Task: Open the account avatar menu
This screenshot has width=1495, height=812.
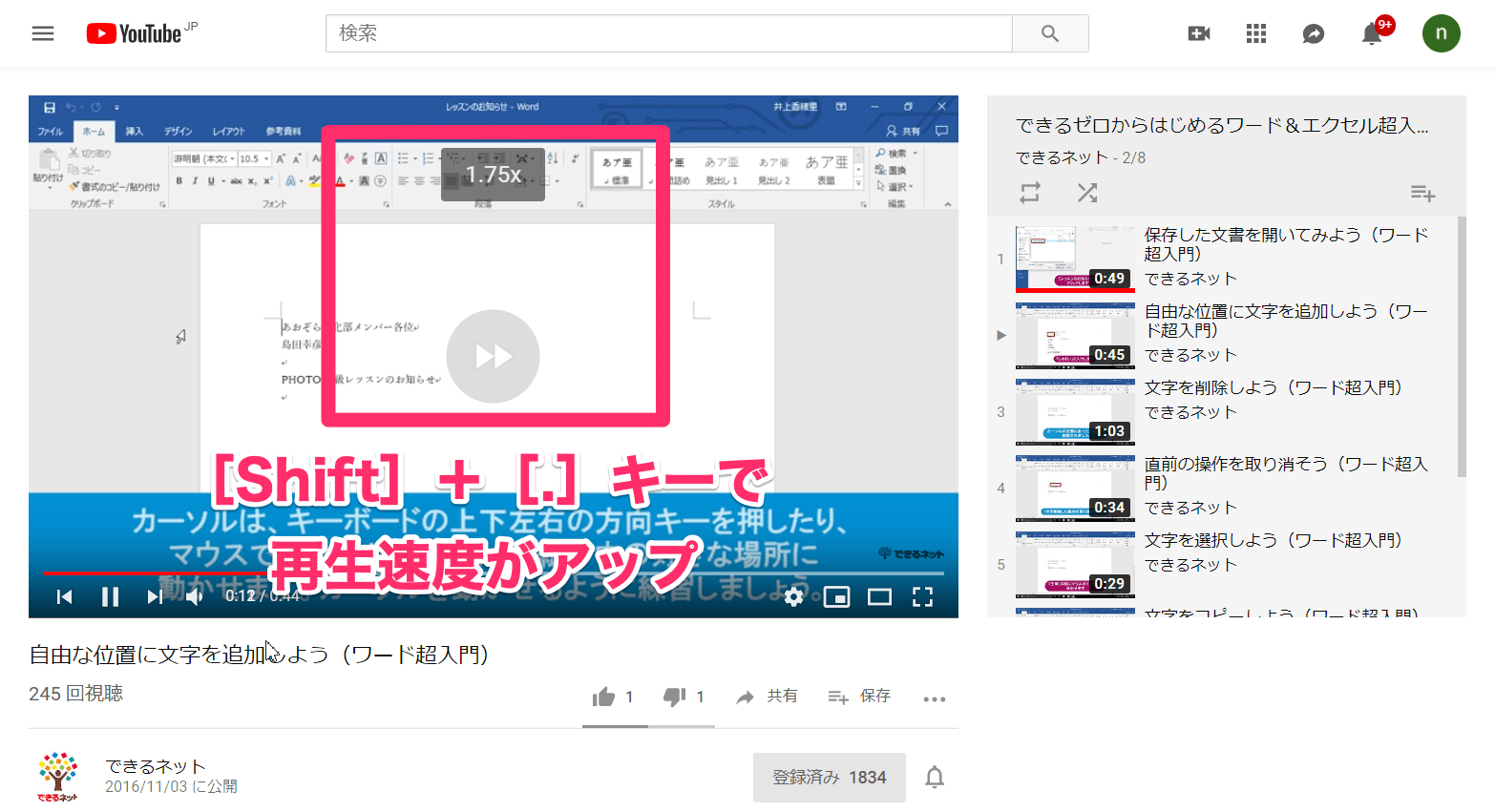Action: tap(1442, 33)
